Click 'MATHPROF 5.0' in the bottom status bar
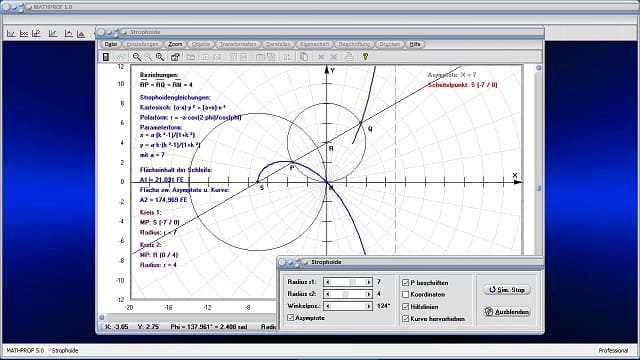Viewport: 640px width, 360px height. 25,351
